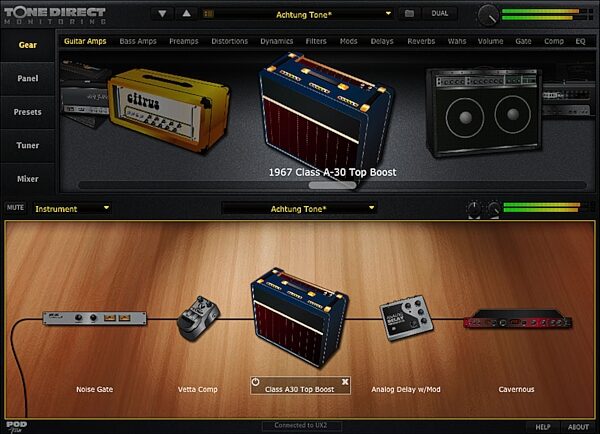Select the Class A30 amp in signal chain

click(299, 318)
